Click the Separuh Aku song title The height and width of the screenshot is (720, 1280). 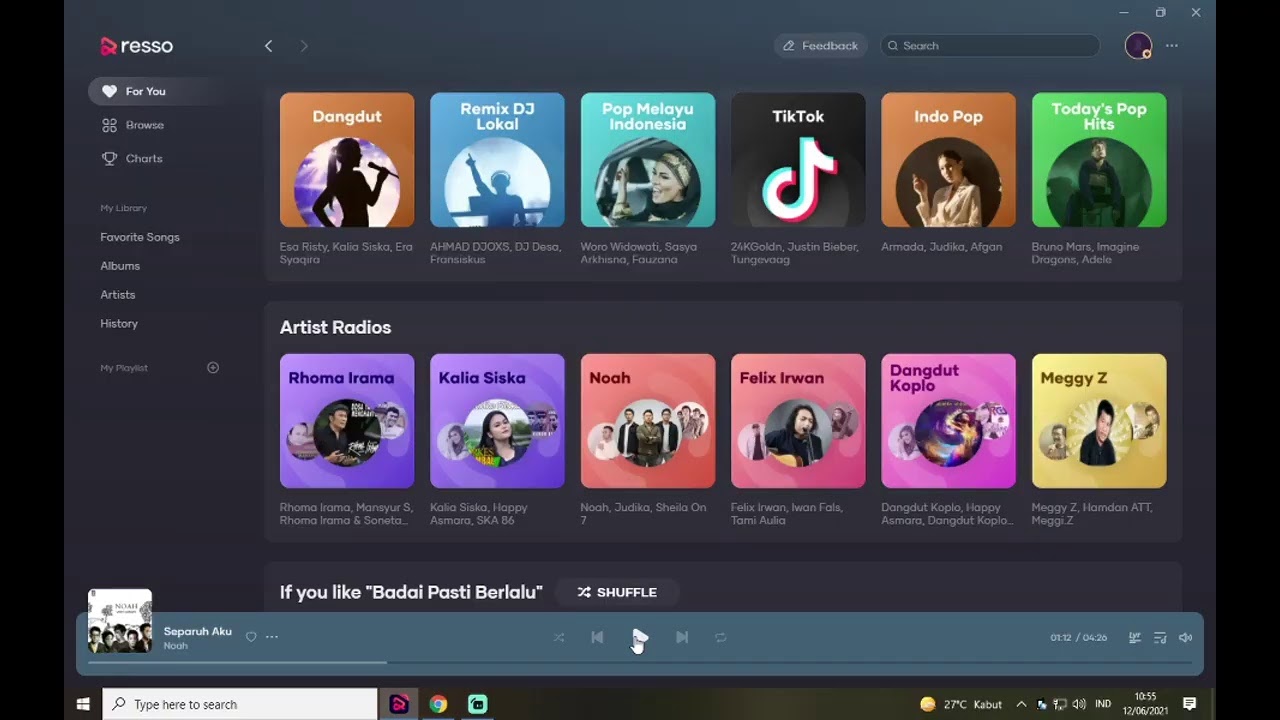(x=198, y=631)
